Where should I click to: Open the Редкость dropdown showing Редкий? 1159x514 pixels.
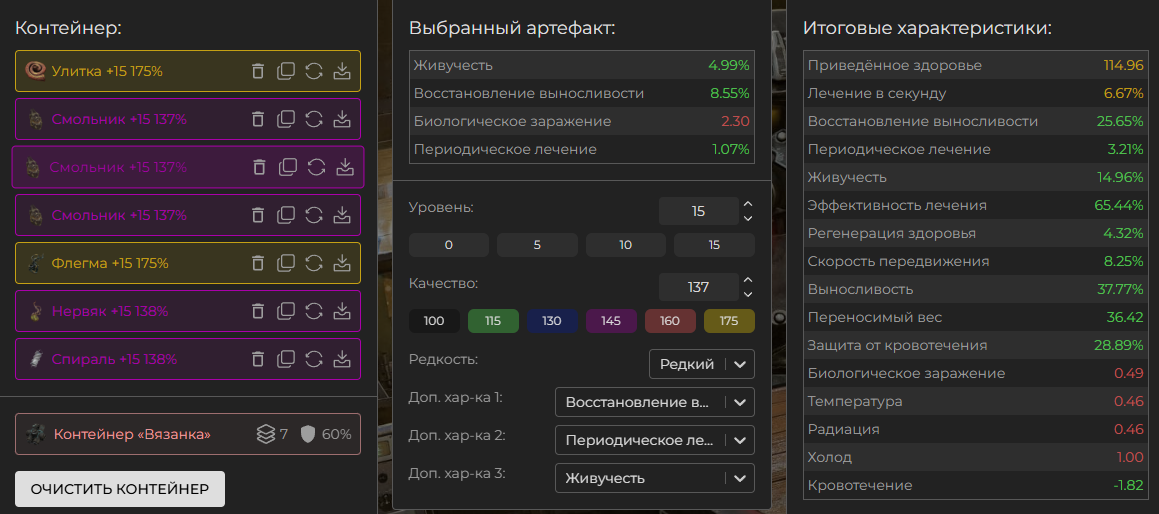(x=701, y=364)
